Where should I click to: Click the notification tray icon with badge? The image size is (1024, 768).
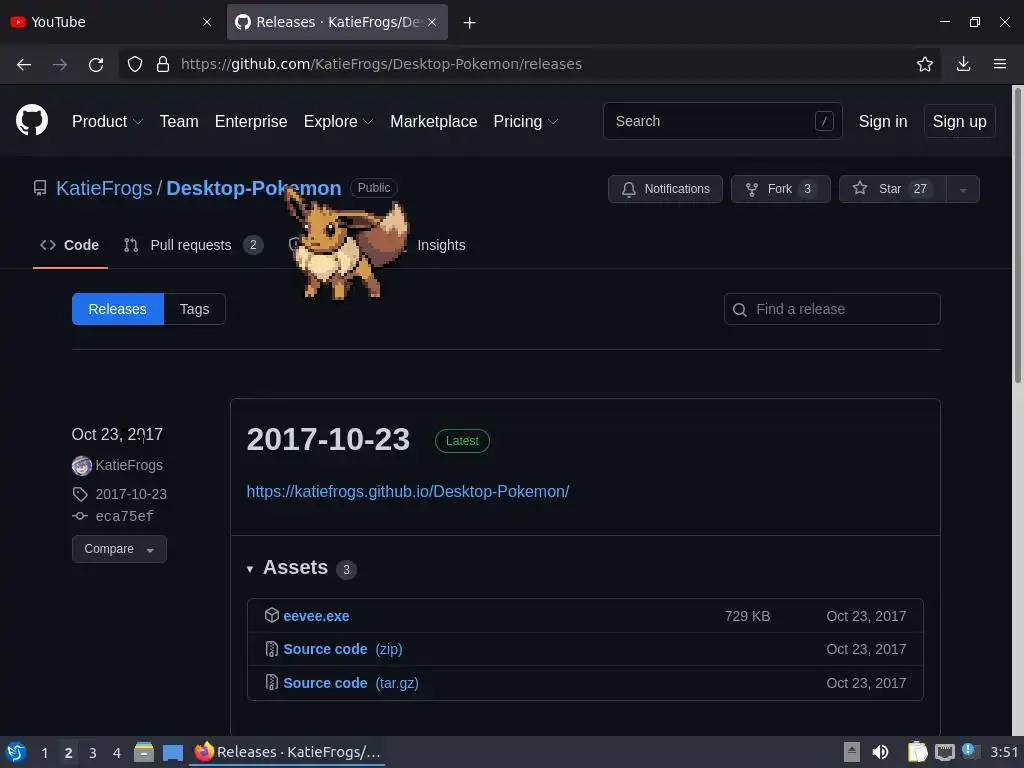[971, 751]
